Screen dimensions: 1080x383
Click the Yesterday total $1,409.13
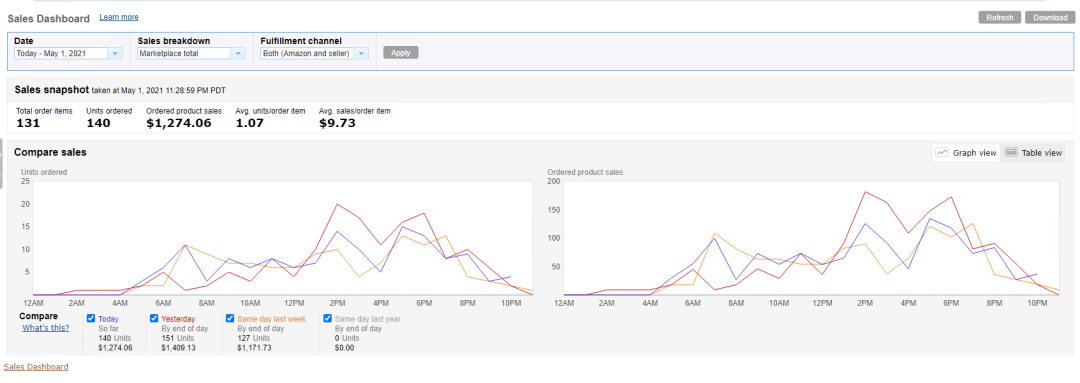click(179, 348)
